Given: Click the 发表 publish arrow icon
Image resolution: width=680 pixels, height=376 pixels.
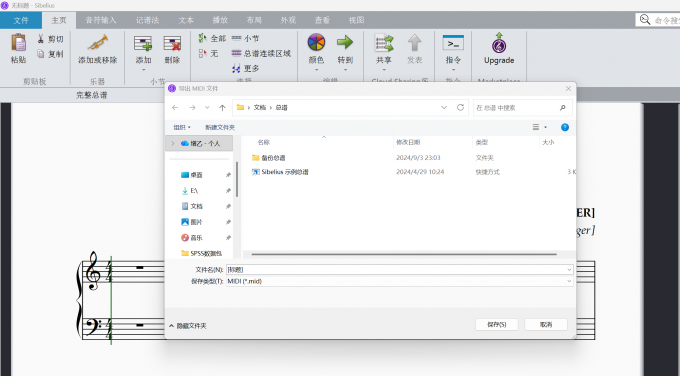Looking at the screenshot, I should coord(415,43).
